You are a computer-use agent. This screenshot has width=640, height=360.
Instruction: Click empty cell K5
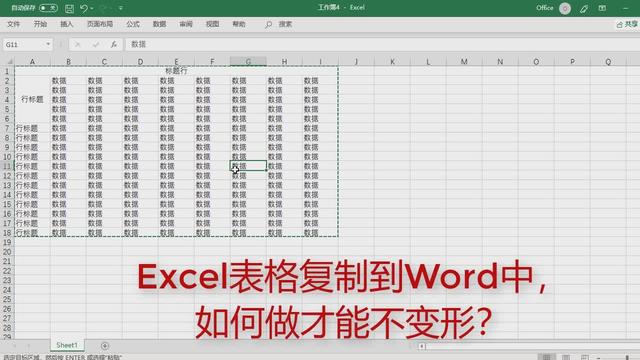point(392,109)
